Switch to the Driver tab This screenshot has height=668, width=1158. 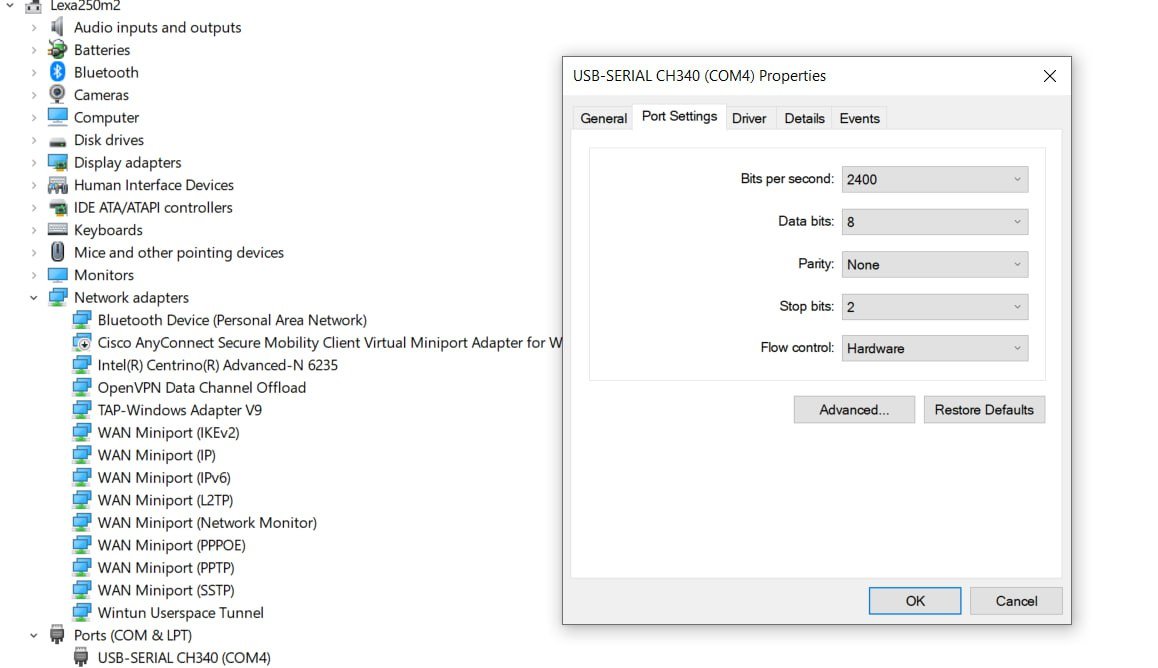(x=749, y=118)
